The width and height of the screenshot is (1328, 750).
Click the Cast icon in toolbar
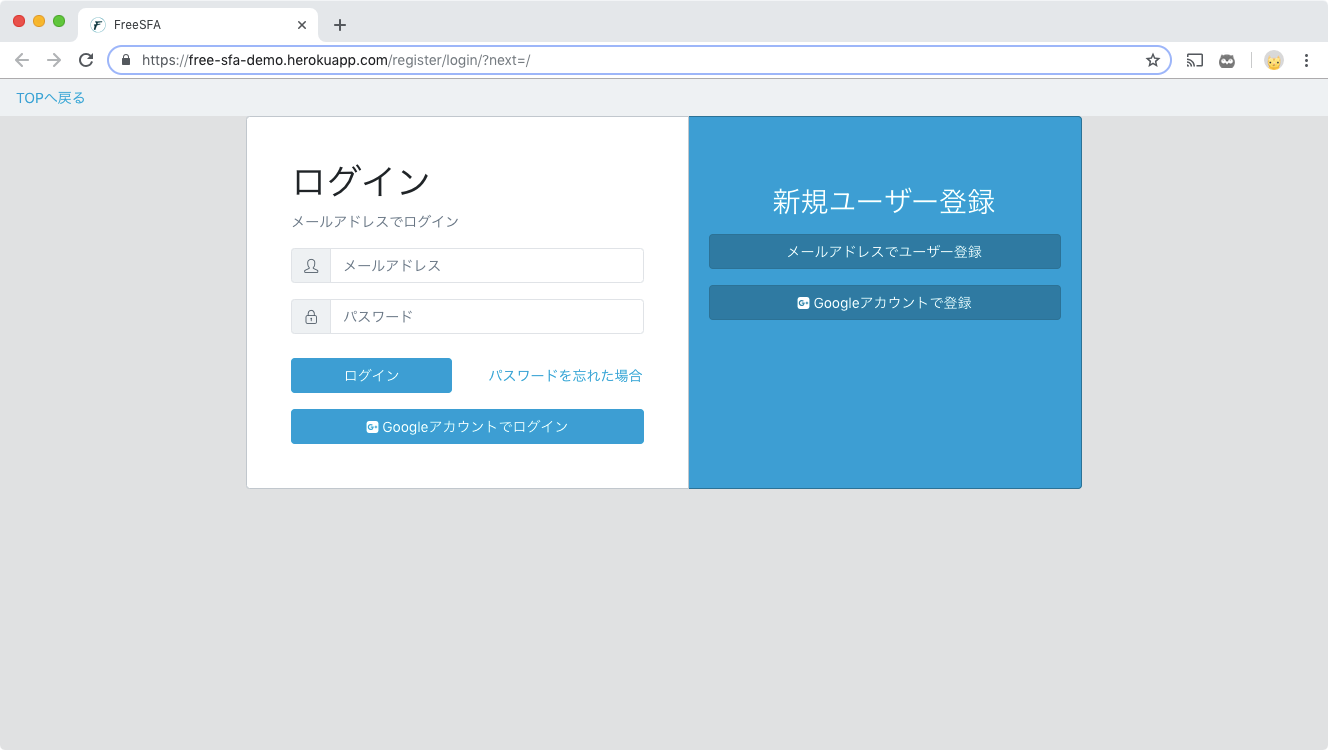(x=1195, y=60)
